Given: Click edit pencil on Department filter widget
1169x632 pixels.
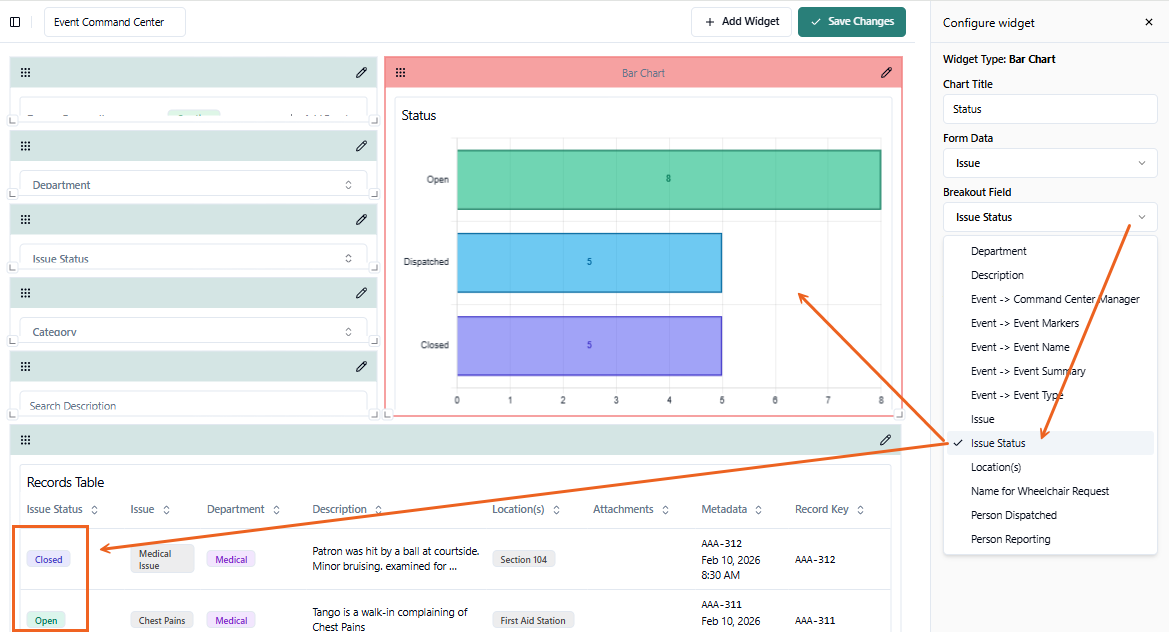Looking at the screenshot, I should [x=361, y=146].
